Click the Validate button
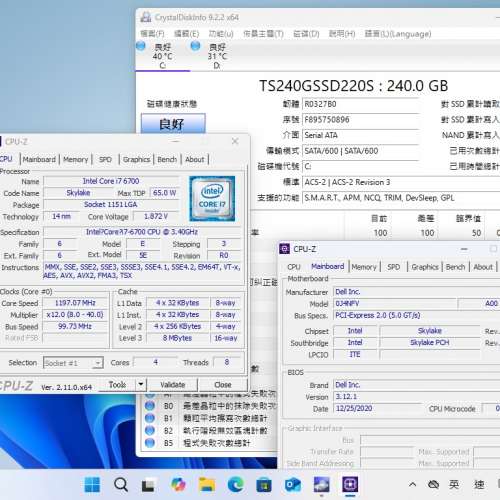This screenshot has width=500, height=500. point(172,385)
